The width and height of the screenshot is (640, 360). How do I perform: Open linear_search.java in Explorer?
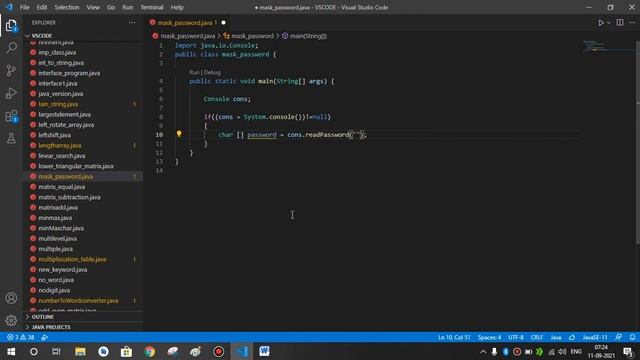(83, 156)
